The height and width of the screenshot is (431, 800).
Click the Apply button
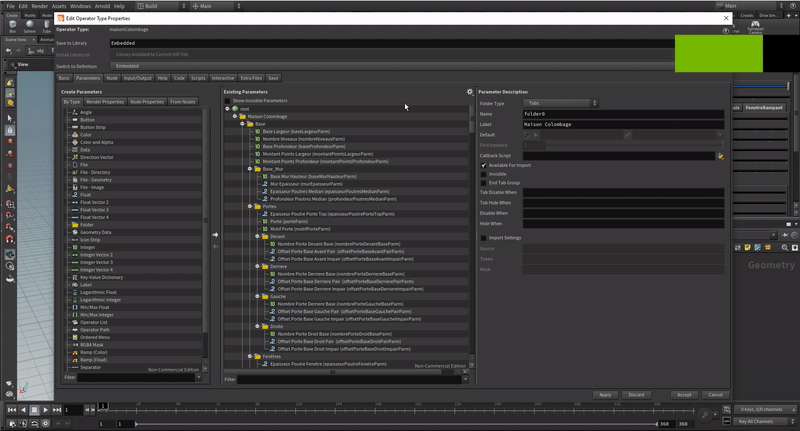tap(605, 395)
